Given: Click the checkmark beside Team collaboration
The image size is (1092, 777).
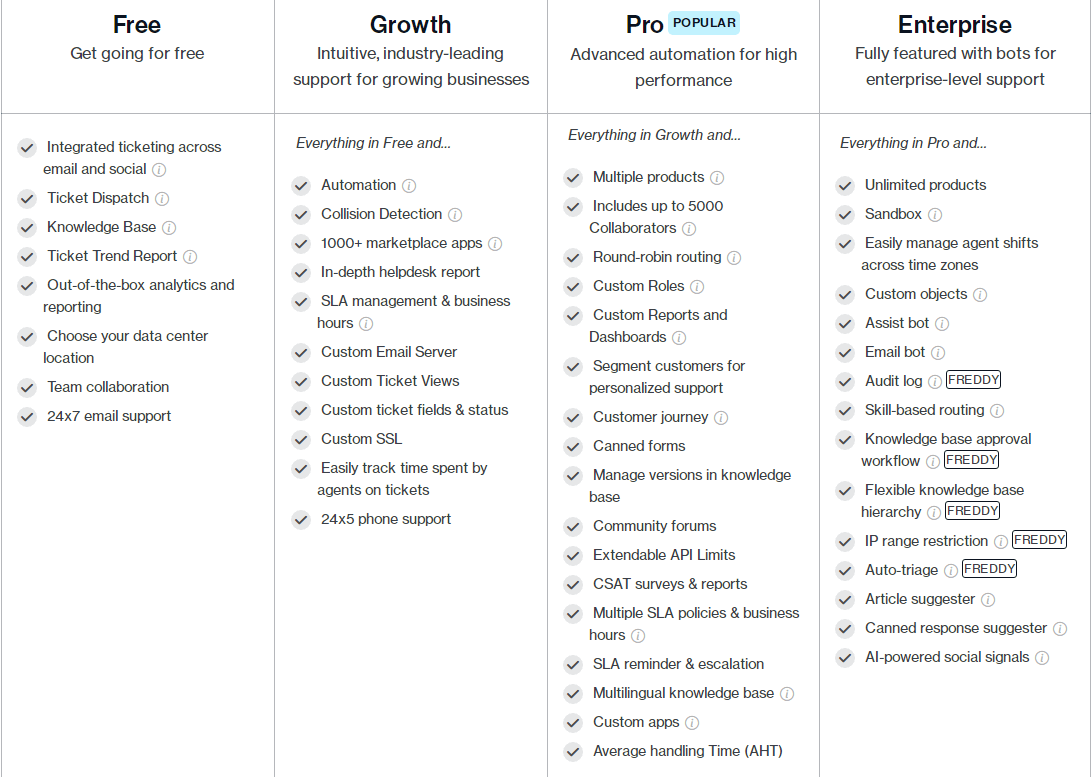Looking at the screenshot, I should (27, 388).
